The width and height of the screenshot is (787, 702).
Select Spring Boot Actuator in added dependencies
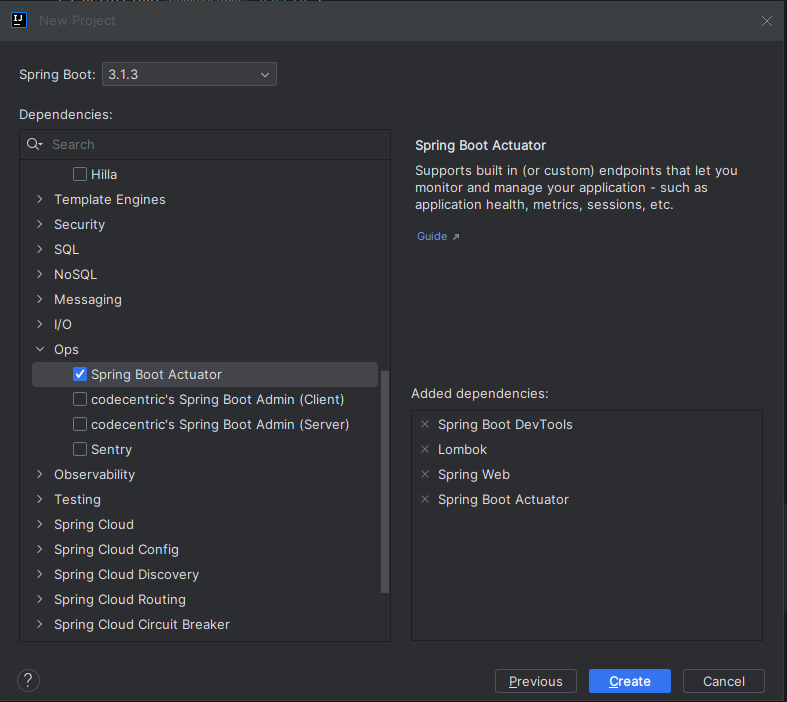pos(503,500)
